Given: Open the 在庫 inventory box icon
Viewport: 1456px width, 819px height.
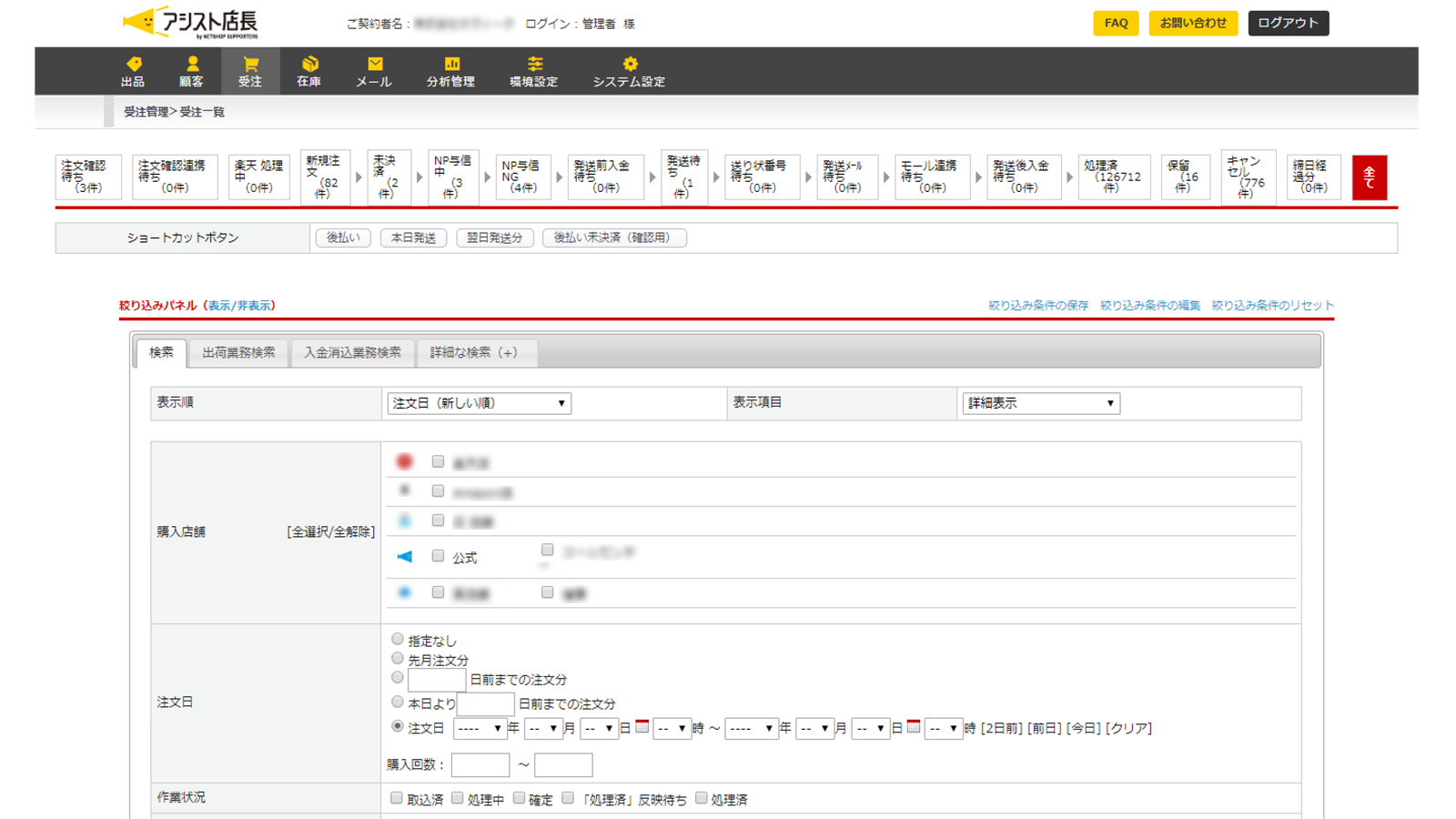Looking at the screenshot, I should click(309, 64).
